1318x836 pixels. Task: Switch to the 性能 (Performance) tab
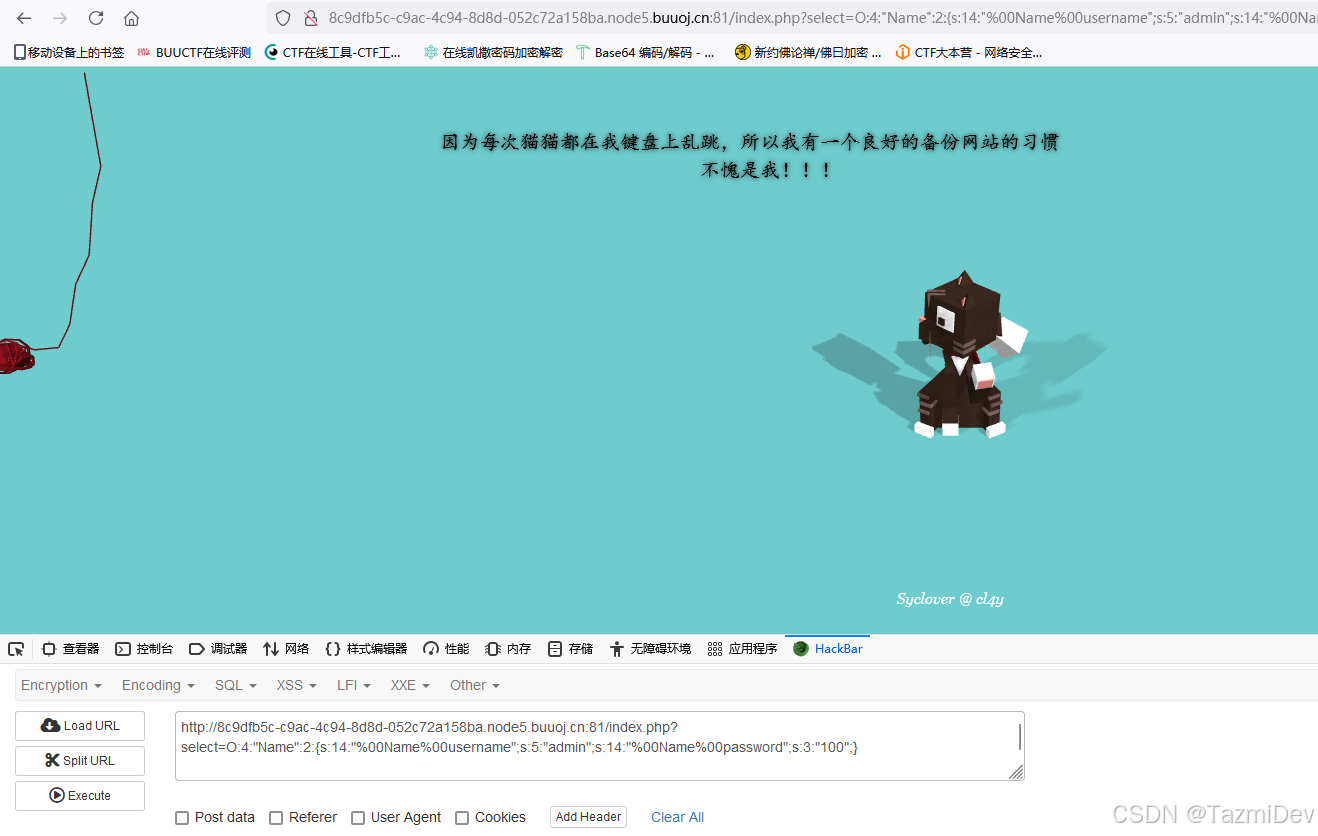click(x=445, y=648)
